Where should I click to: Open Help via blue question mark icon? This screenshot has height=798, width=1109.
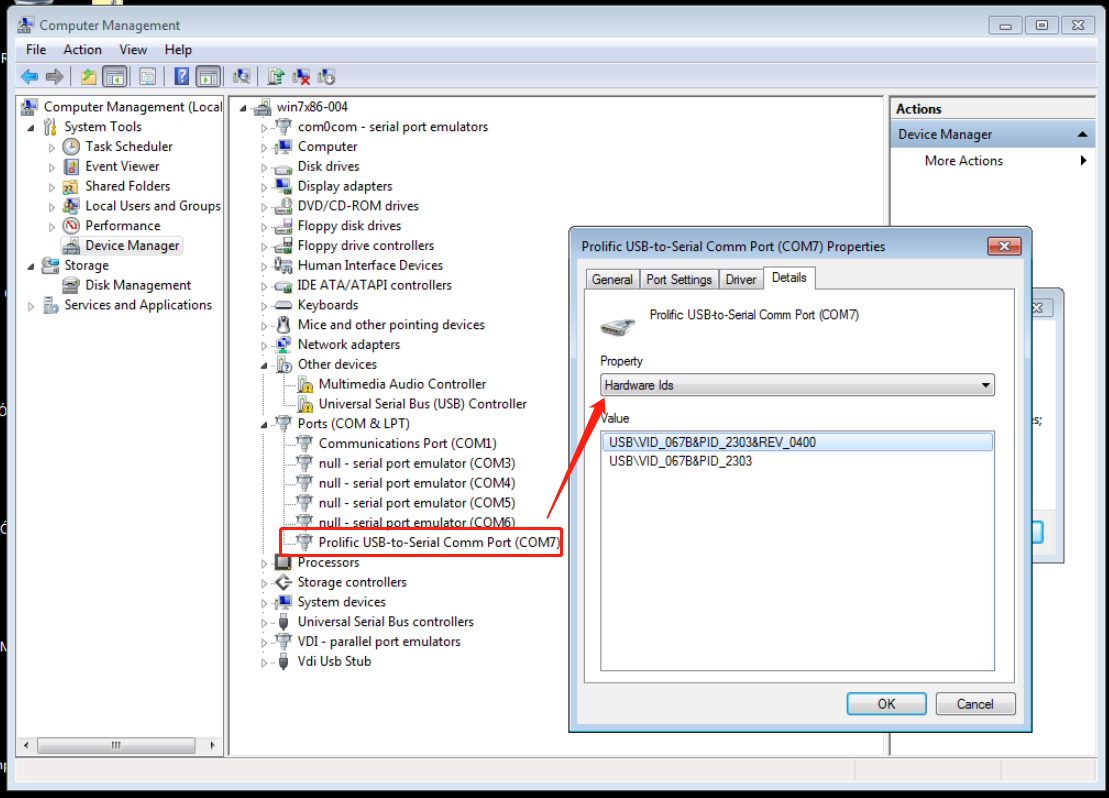181,76
